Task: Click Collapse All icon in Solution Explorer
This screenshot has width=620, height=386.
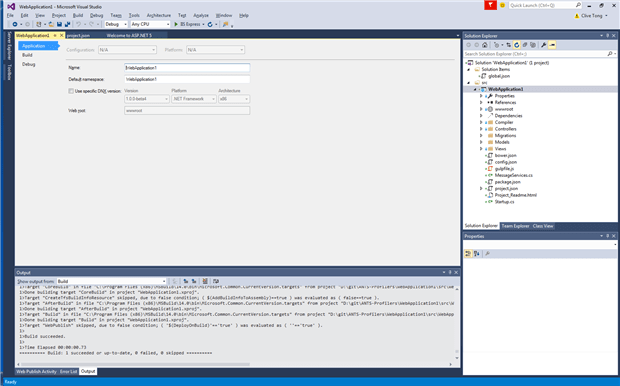Action: point(525,45)
